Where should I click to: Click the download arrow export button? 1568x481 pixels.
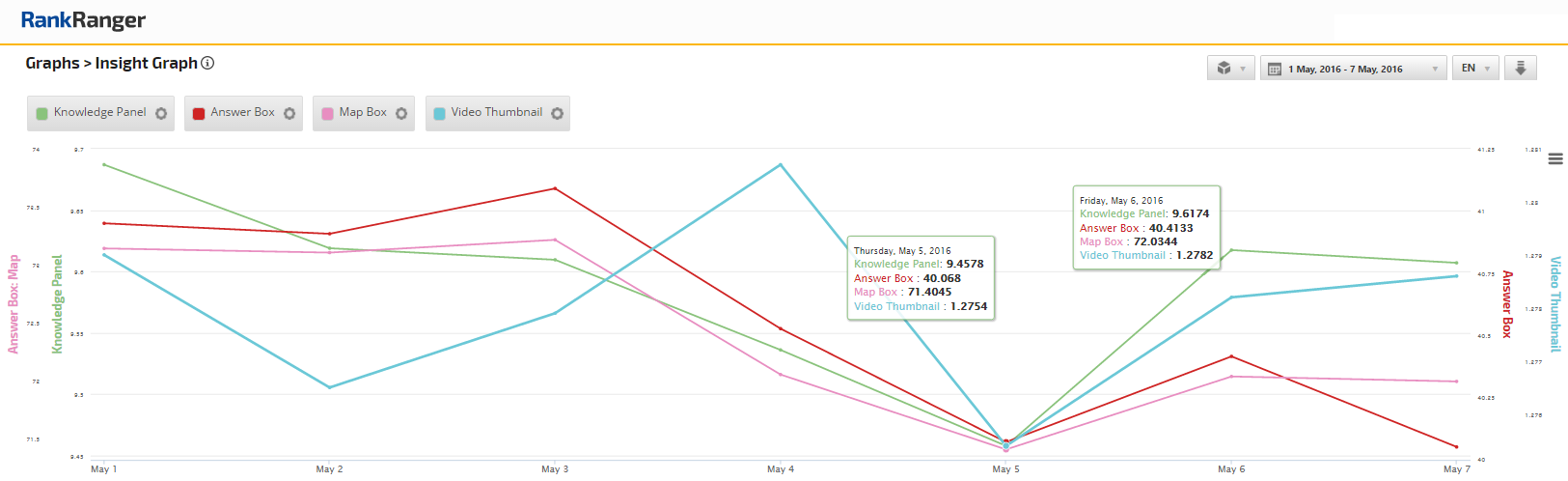tap(1520, 68)
